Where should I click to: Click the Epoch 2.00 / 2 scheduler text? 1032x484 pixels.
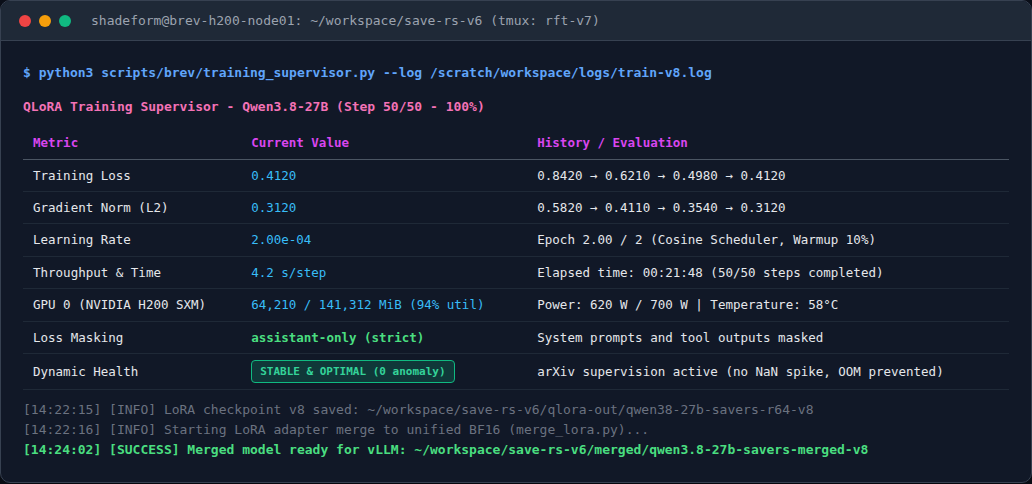706,240
